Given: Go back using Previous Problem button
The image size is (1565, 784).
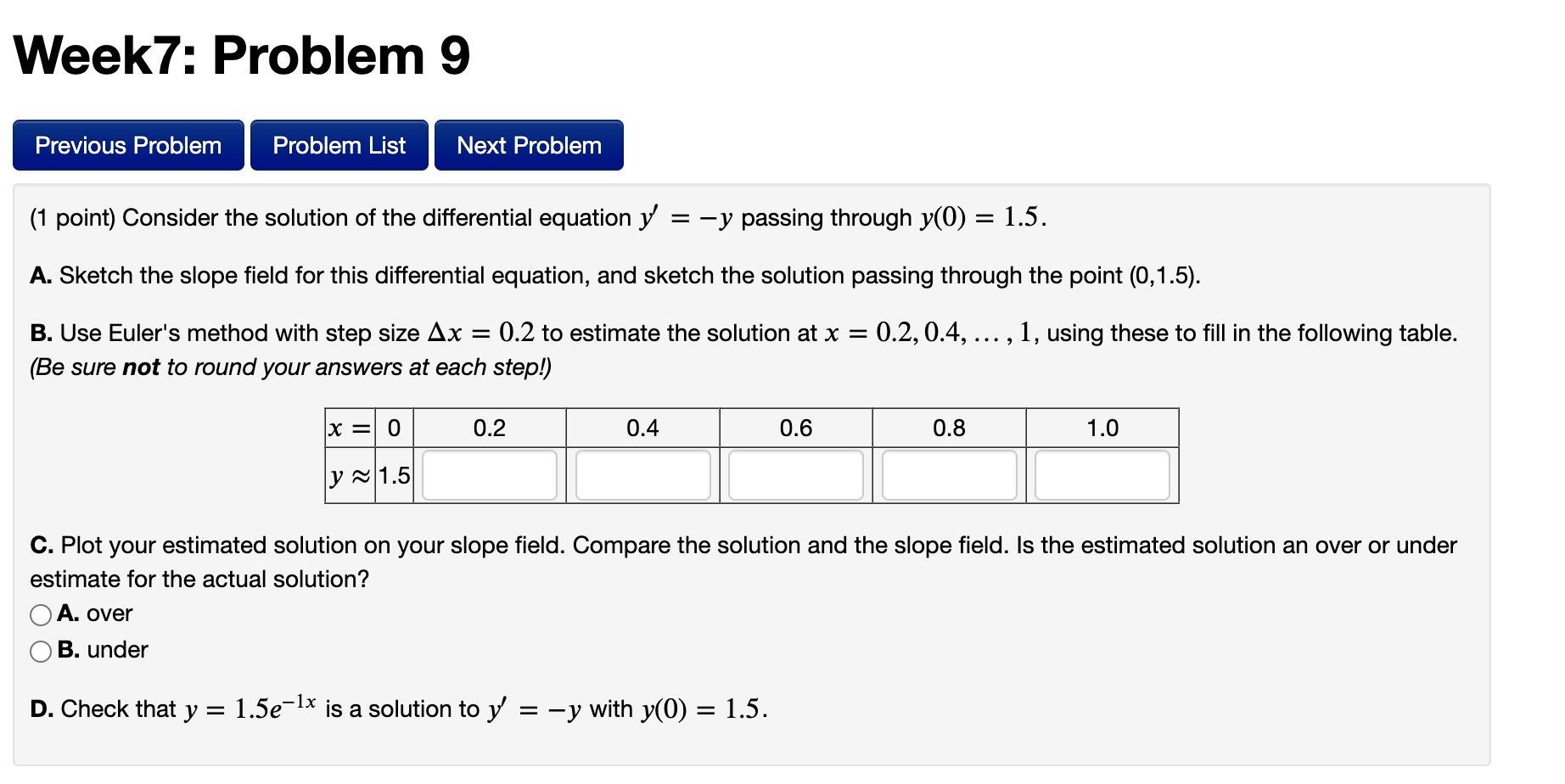Looking at the screenshot, I should tap(127, 145).
